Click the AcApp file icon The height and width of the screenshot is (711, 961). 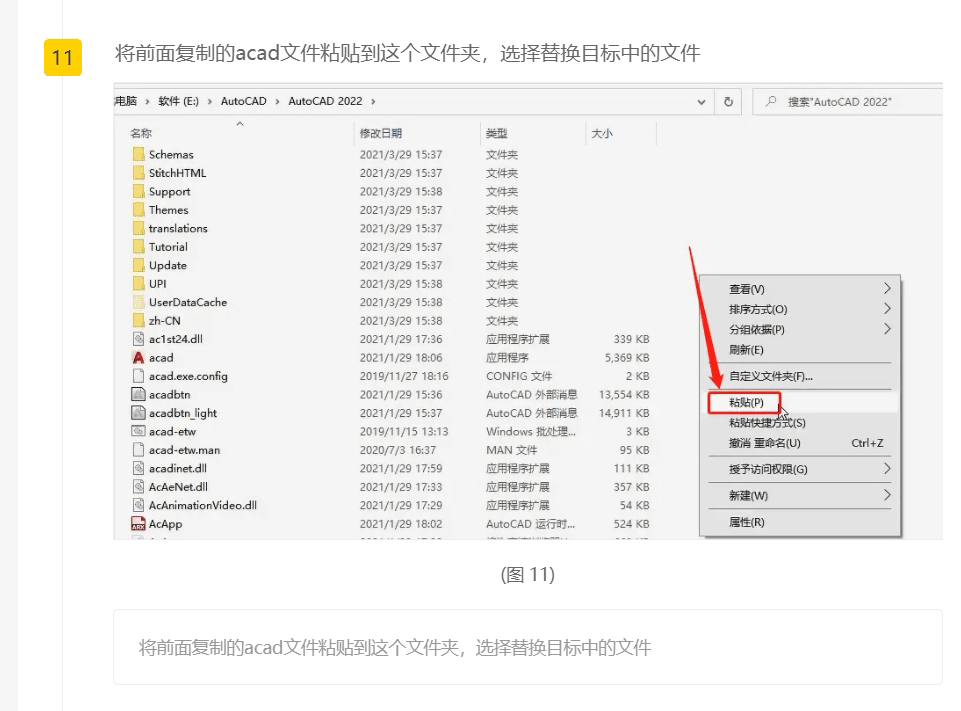[x=139, y=524]
